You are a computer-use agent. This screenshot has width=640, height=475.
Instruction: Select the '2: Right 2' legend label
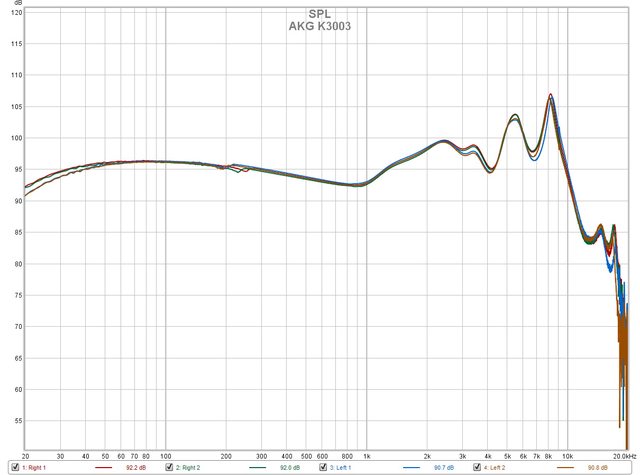coord(190,467)
